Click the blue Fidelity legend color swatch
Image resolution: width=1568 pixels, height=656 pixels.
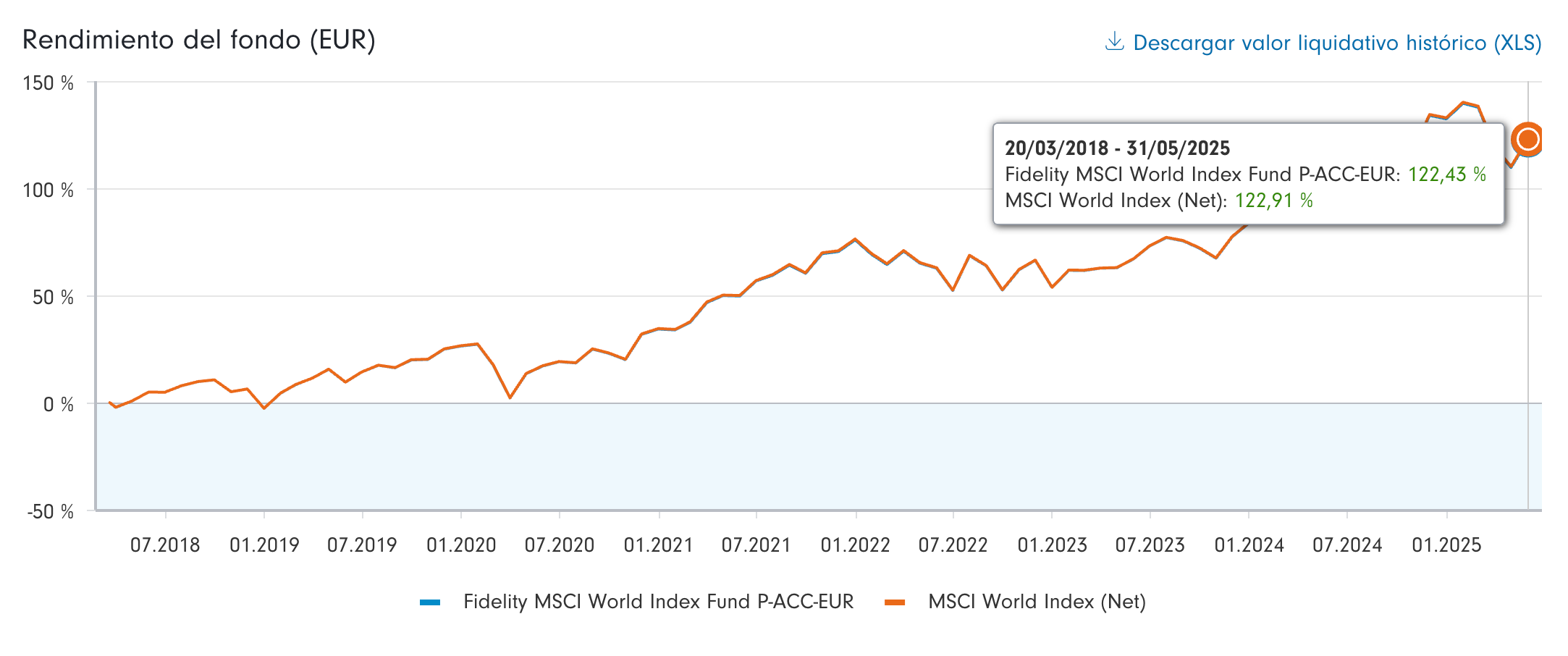tap(430, 602)
